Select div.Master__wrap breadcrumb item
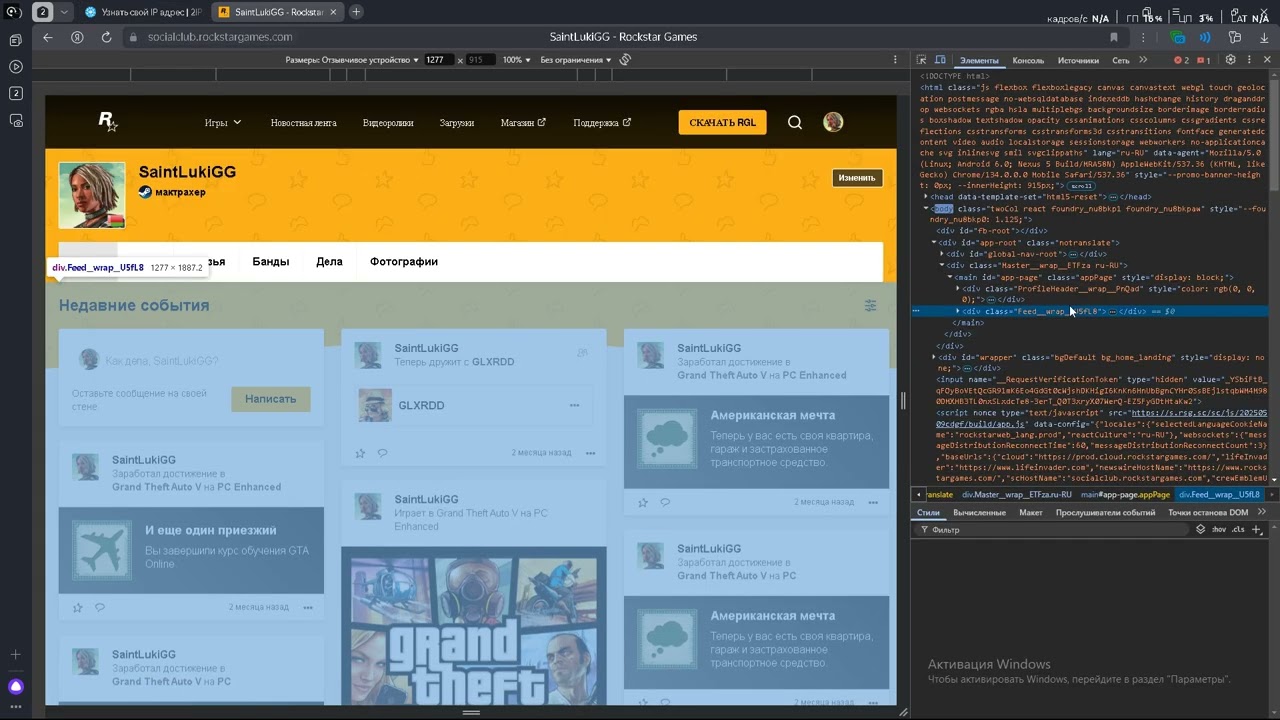This screenshot has width=1280, height=720. pos(1017,495)
